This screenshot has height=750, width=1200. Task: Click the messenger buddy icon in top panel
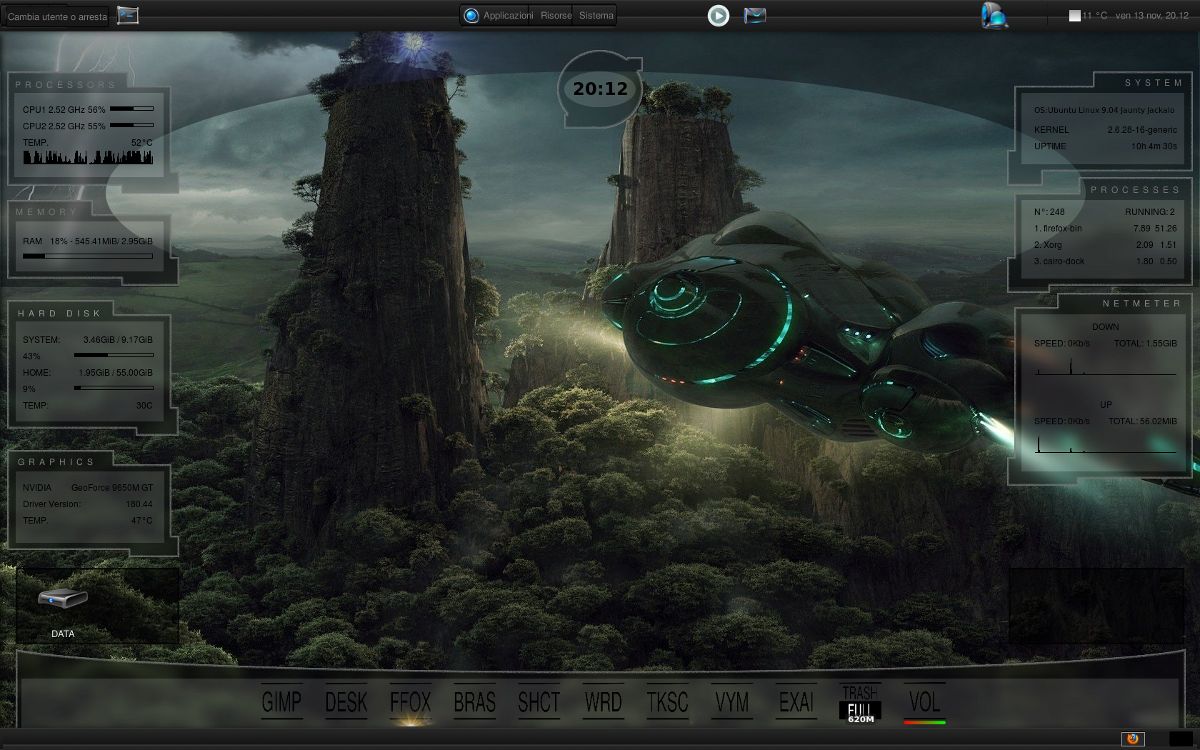pyautogui.click(x=995, y=15)
